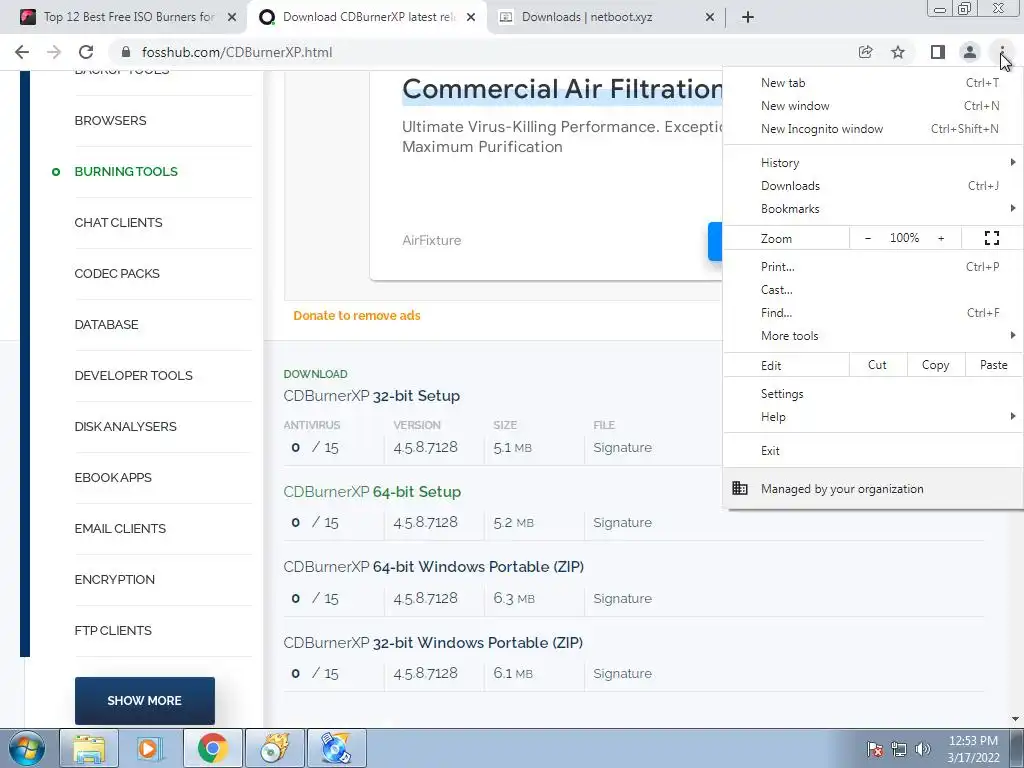The width and height of the screenshot is (1024, 768).
Task: Choose Print from menu
Action: tap(872, 266)
